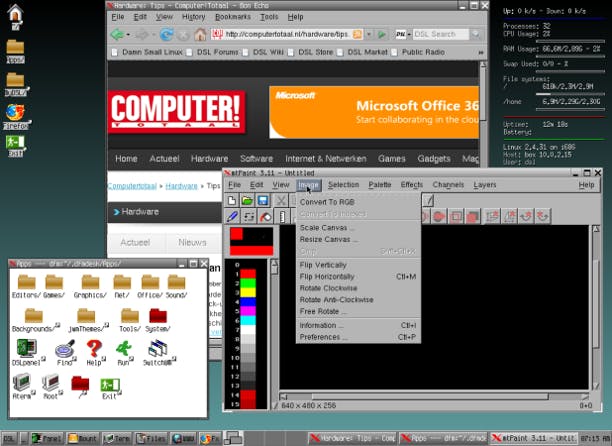Click the green Go arrow by URL bar

[381, 34]
